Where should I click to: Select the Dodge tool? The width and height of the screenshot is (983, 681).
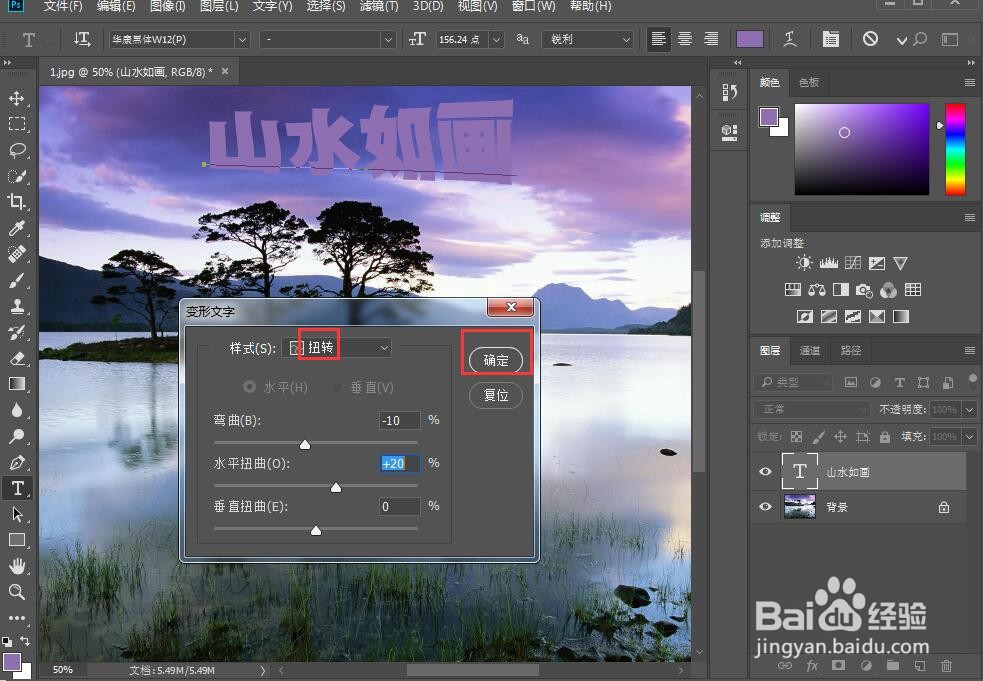click(17, 436)
